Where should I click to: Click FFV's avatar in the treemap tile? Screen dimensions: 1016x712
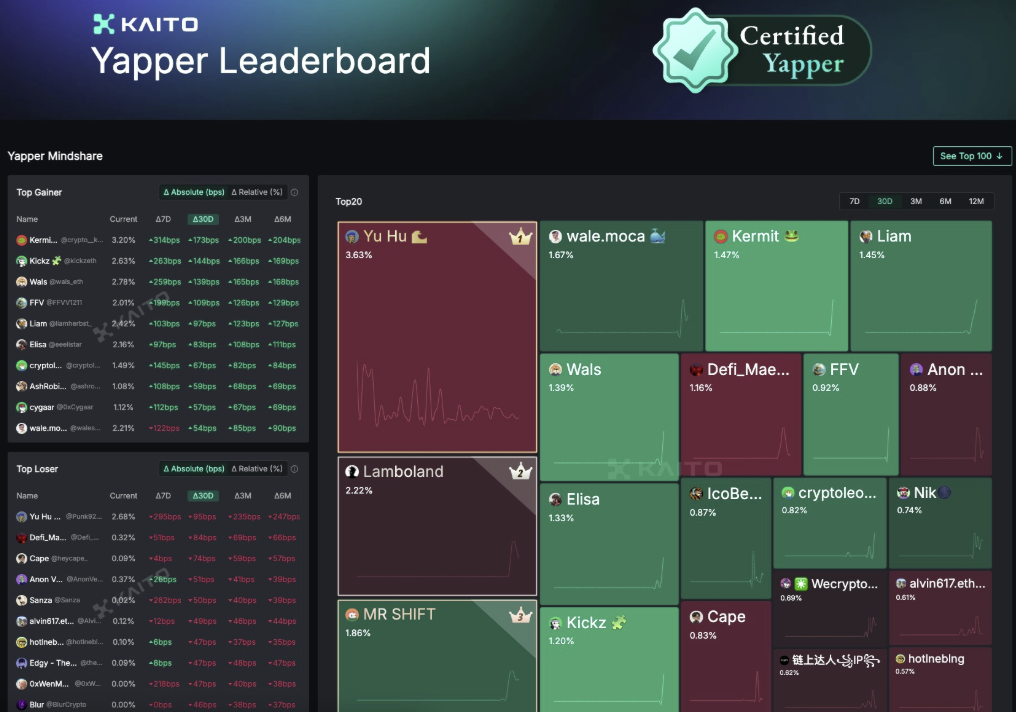(819, 369)
